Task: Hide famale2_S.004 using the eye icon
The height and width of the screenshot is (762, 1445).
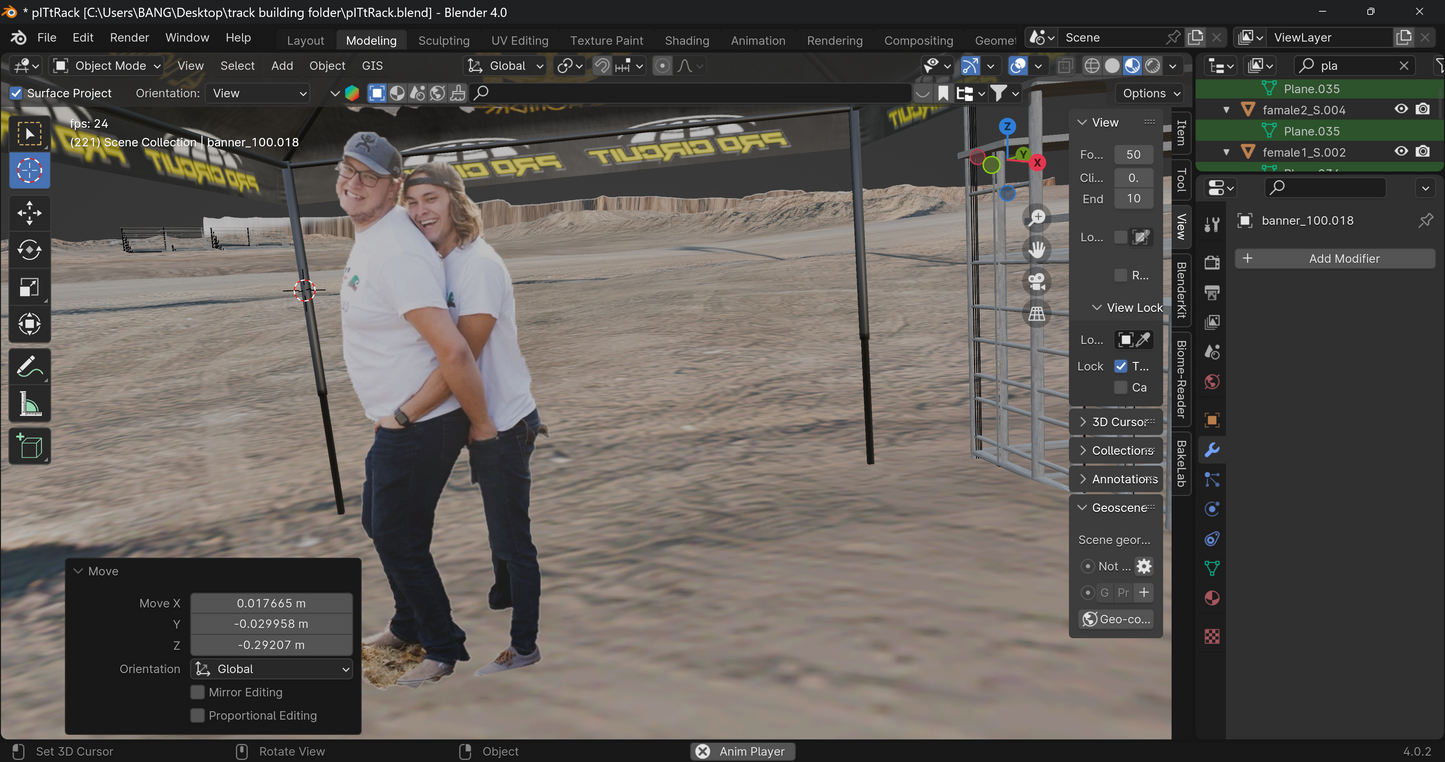Action: coord(1401,110)
